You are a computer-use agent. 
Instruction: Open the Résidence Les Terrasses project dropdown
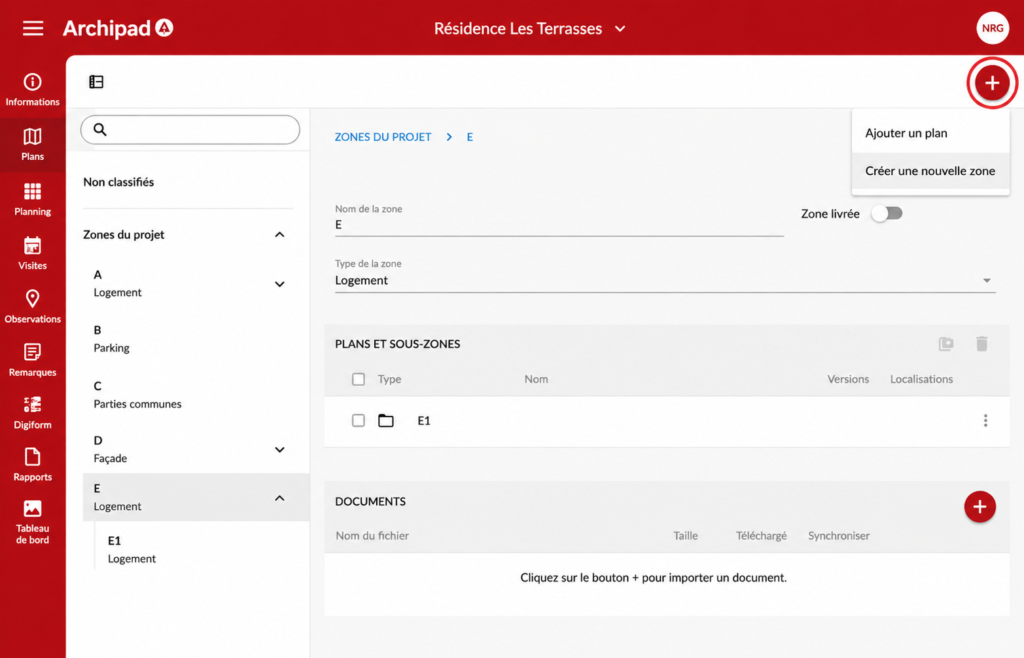530,29
